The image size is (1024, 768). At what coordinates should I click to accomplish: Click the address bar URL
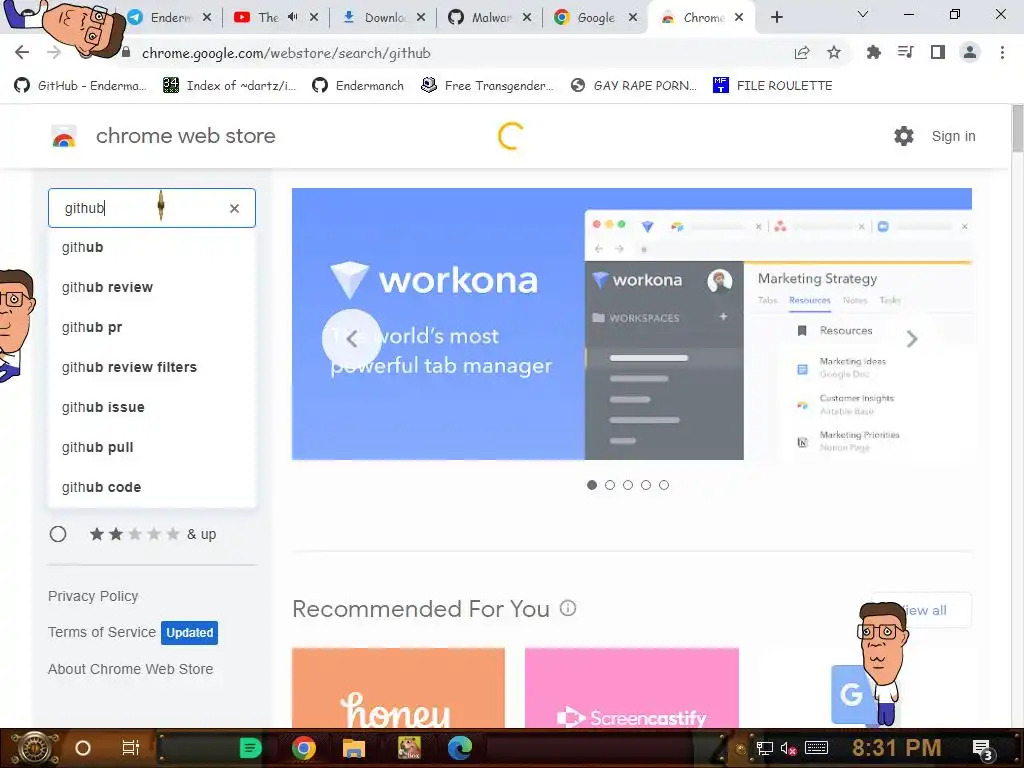tap(286, 54)
